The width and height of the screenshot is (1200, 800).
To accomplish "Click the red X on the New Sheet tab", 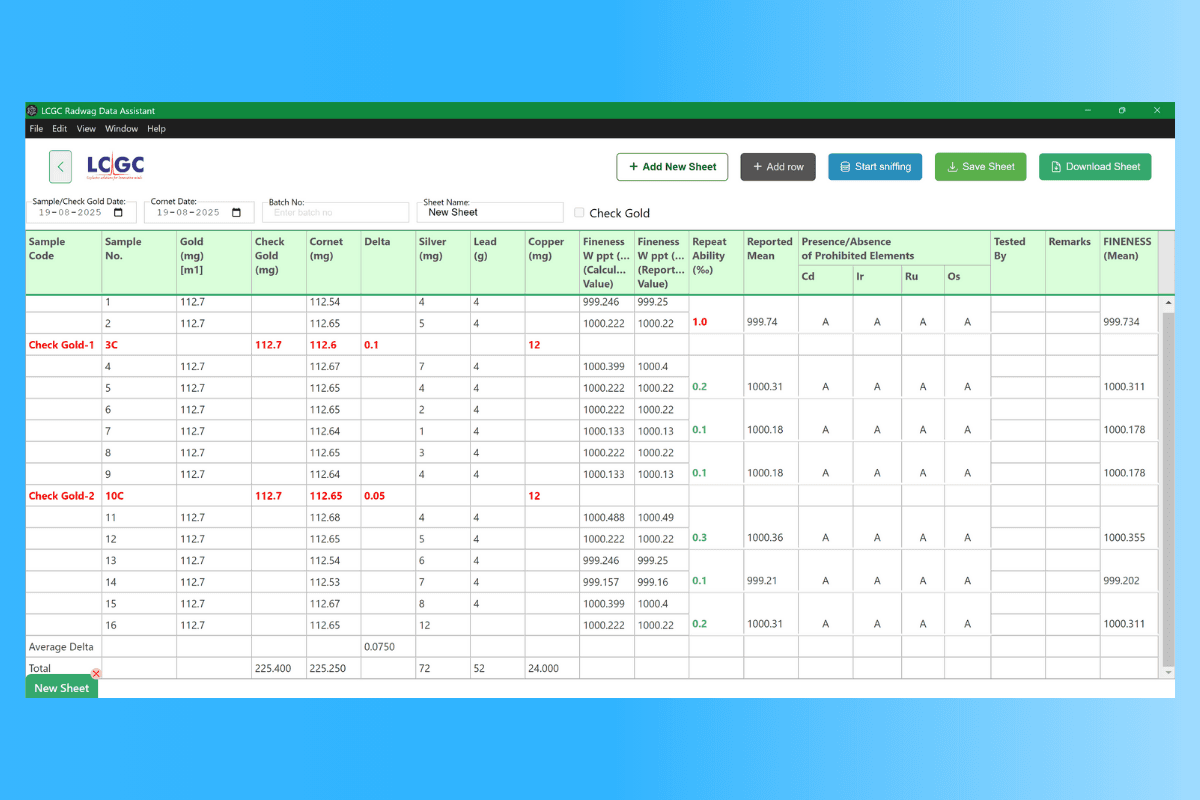I will pyautogui.click(x=96, y=675).
